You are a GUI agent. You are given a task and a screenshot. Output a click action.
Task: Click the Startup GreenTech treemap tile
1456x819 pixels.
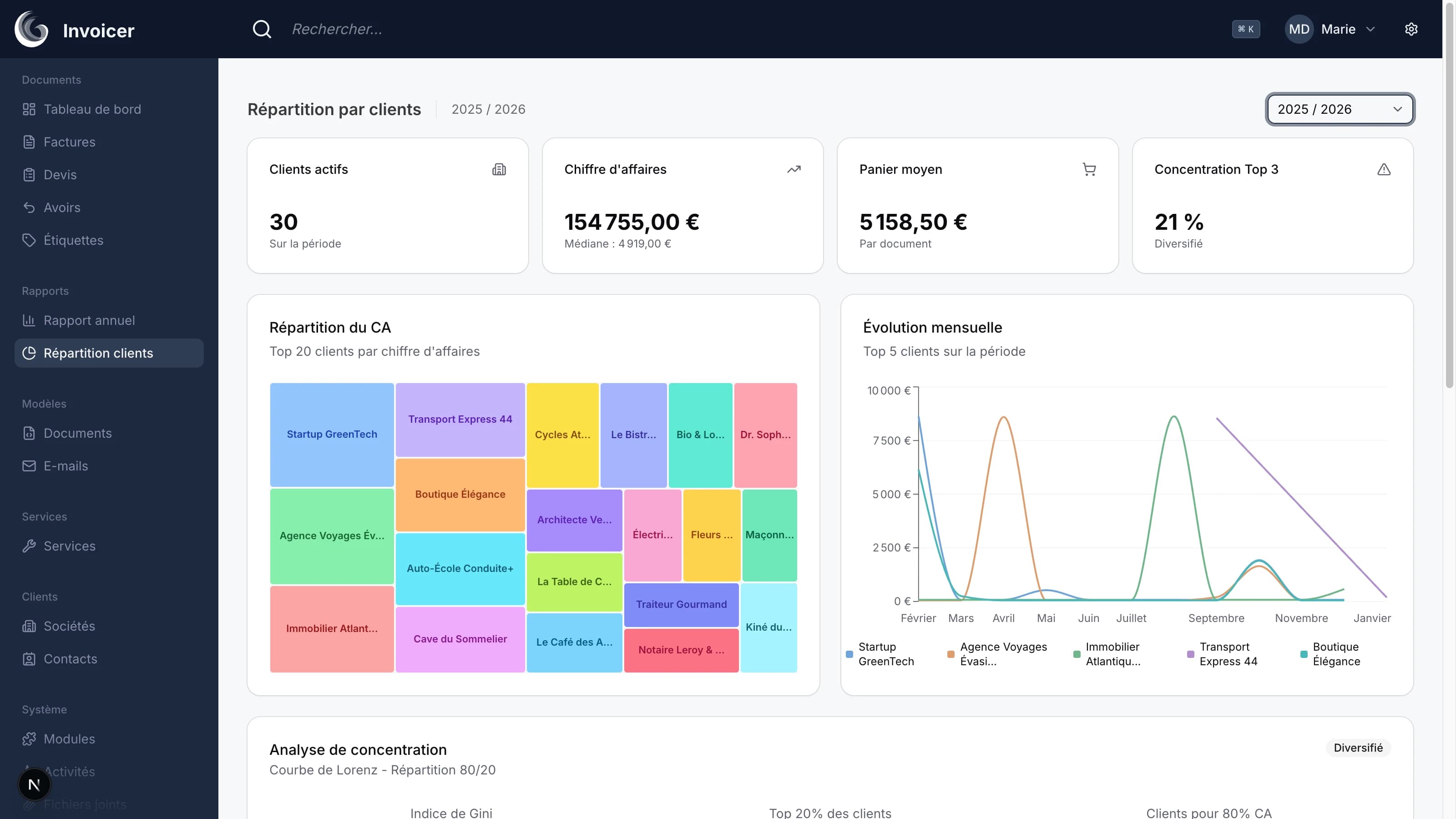tap(332, 434)
